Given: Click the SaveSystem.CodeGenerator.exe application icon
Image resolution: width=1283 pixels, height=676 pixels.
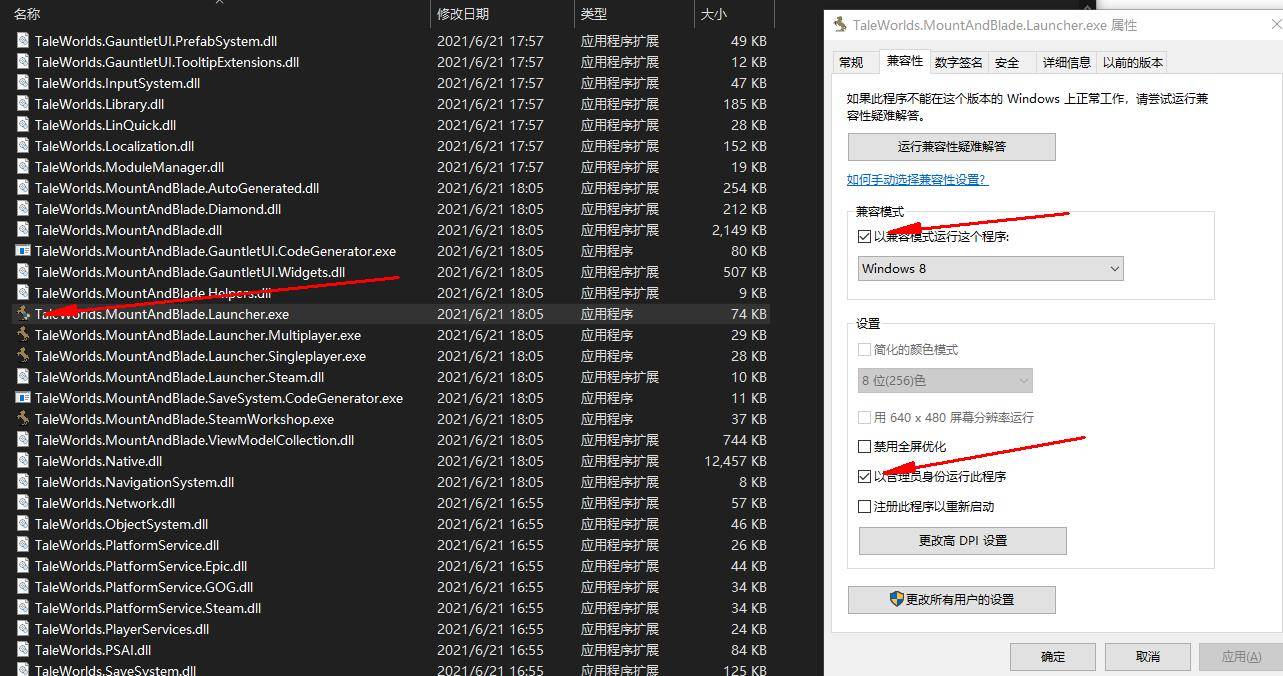Looking at the screenshot, I should 23,398.
